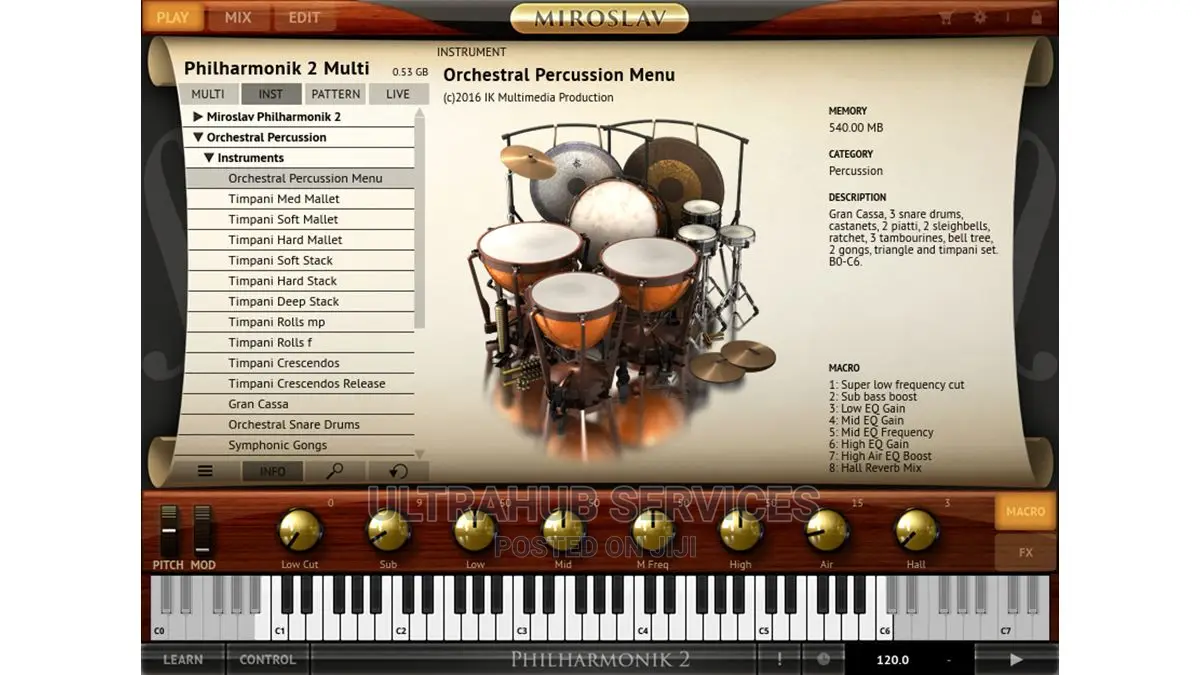Click the 120.0 tempo field
The height and width of the screenshot is (675, 1200).
click(x=893, y=659)
